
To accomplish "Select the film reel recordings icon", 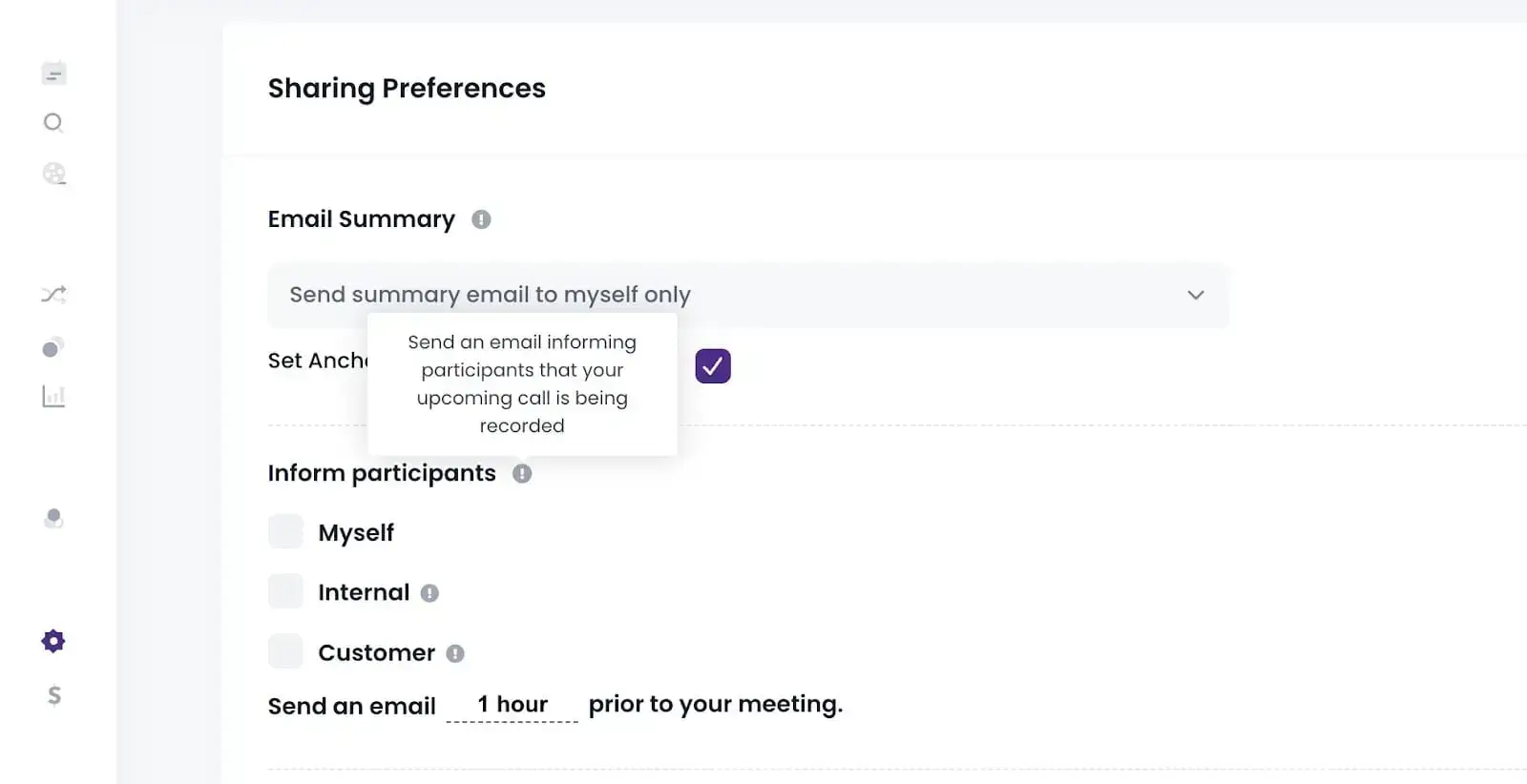I will (x=53, y=174).
